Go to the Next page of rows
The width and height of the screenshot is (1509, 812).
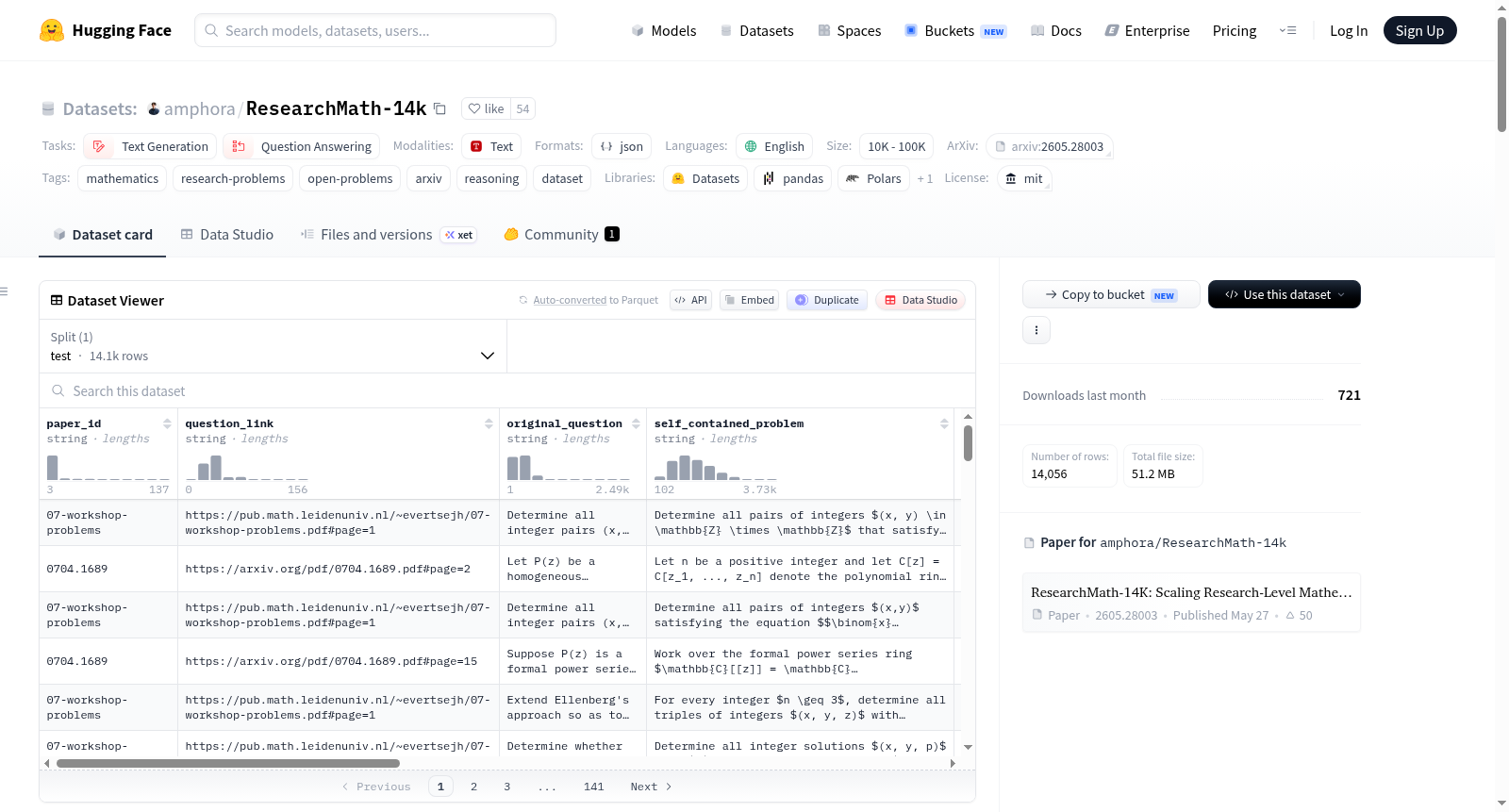tap(651, 787)
